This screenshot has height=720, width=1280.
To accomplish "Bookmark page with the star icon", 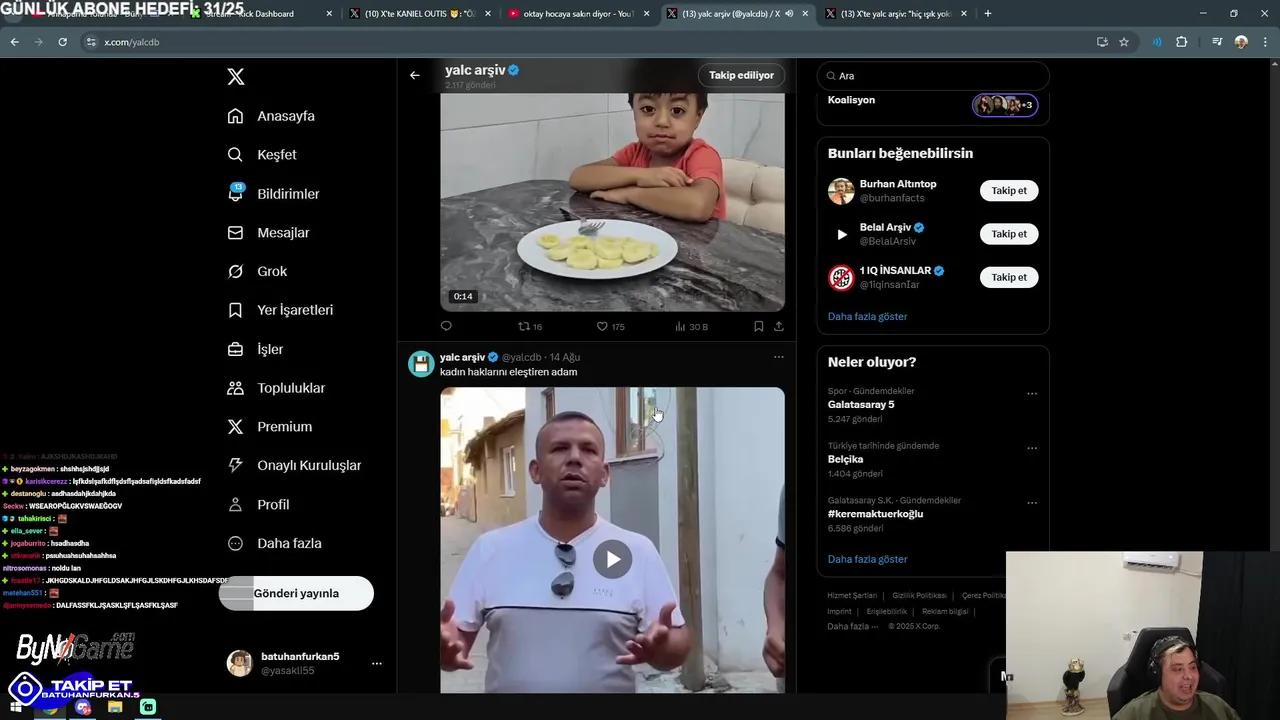I will (x=1124, y=42).
